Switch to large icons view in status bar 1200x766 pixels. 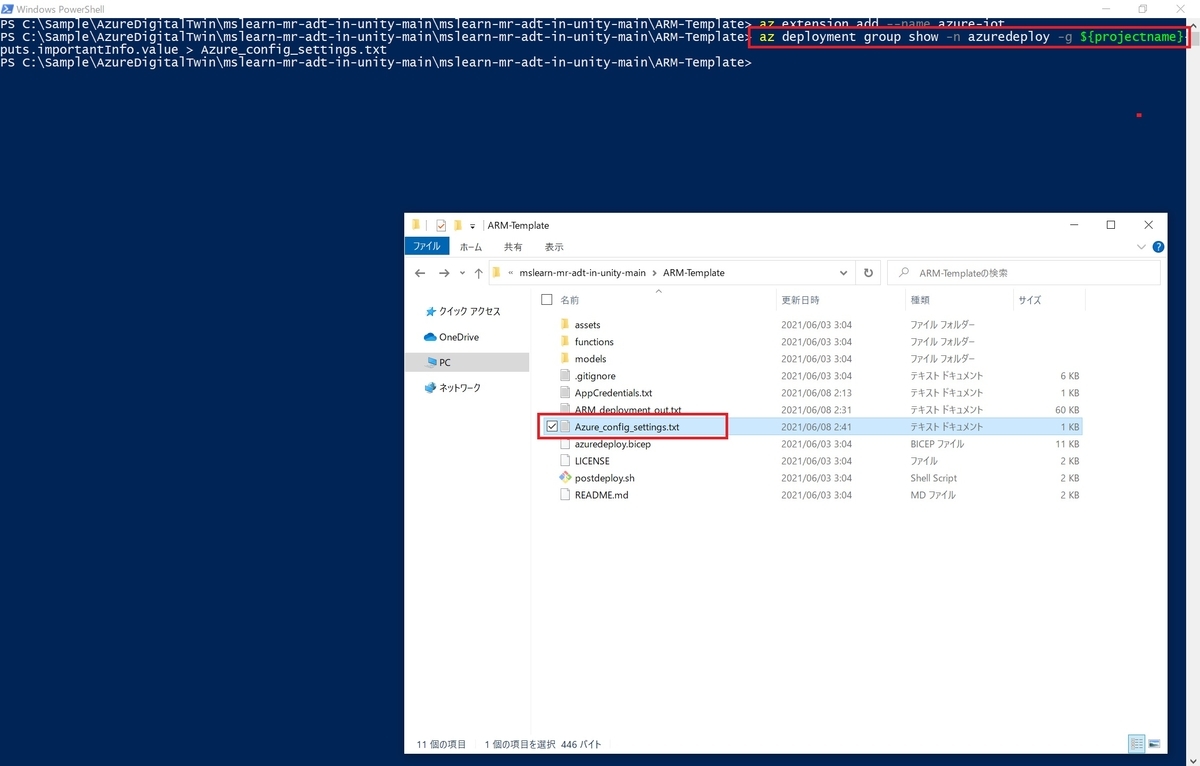(1154, 744)
